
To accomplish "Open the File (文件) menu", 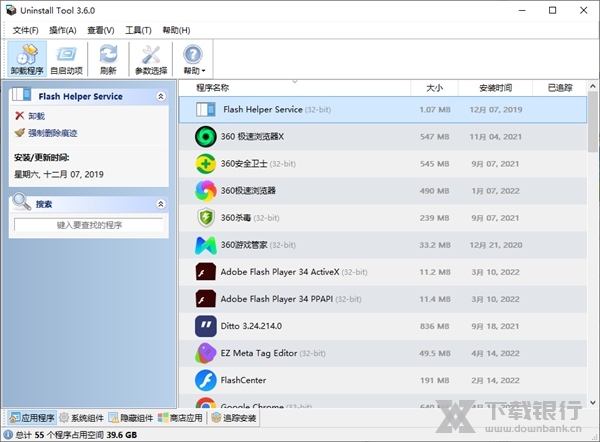I will 25,30.
